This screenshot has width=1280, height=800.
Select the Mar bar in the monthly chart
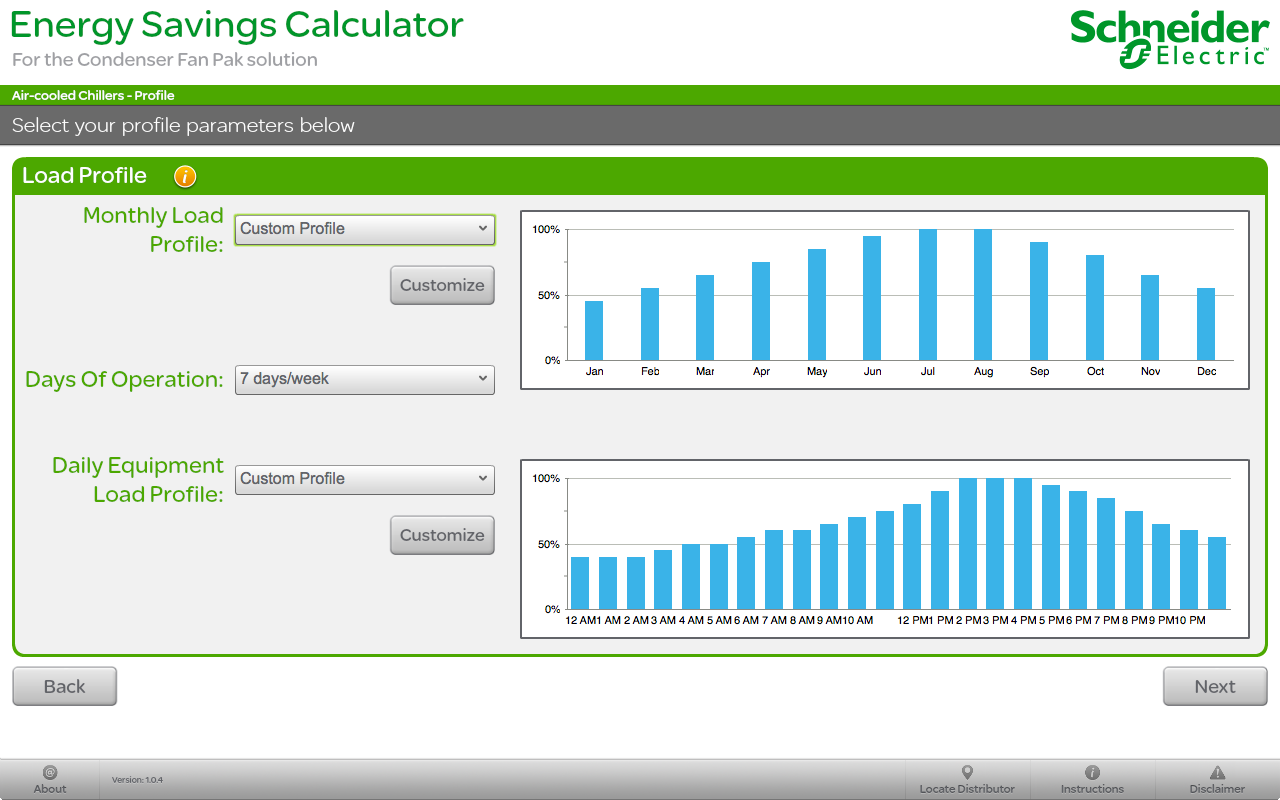coord(705,317)
